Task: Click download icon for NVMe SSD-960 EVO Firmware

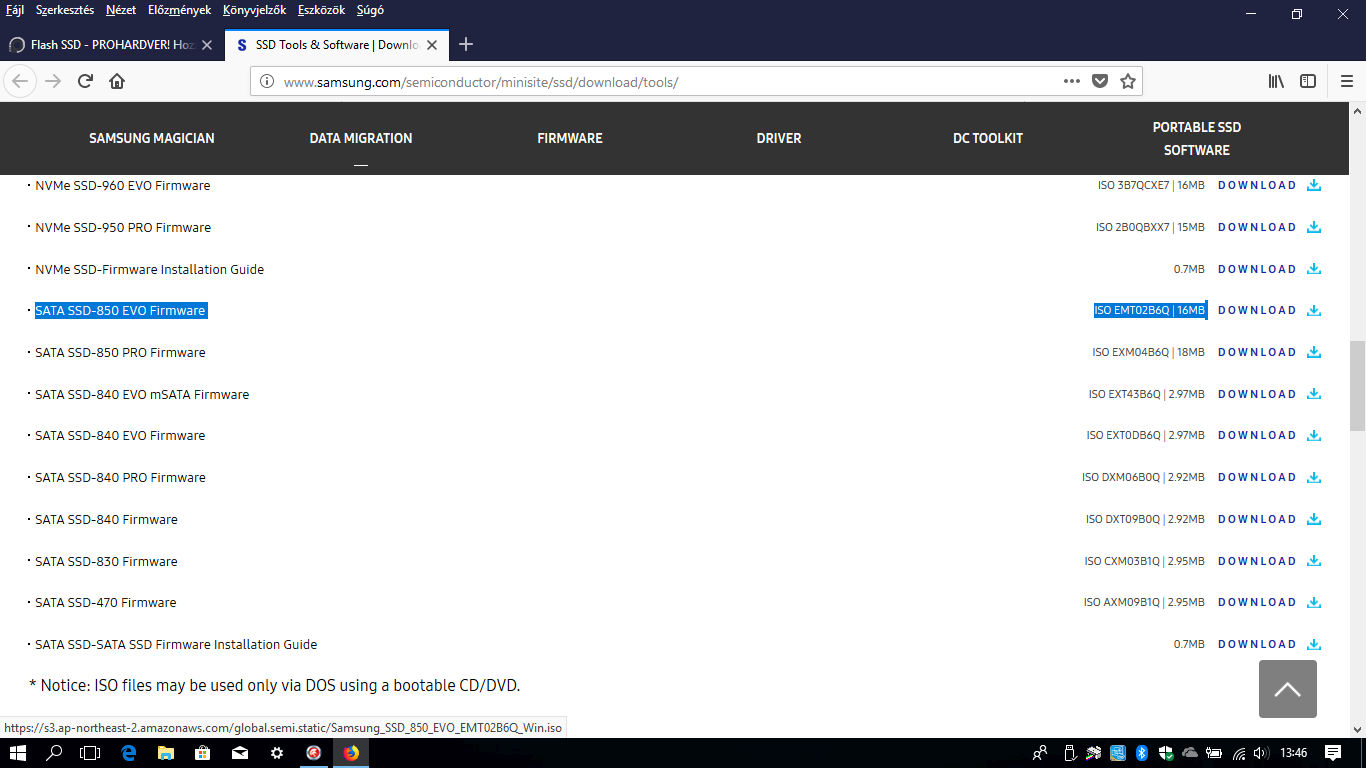Action: pyautogui.click(x=1314, y=185)
